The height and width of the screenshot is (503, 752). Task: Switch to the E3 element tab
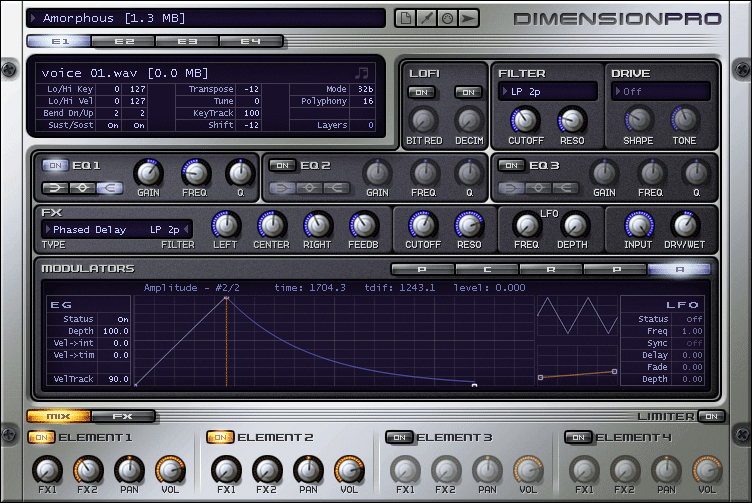187,42
